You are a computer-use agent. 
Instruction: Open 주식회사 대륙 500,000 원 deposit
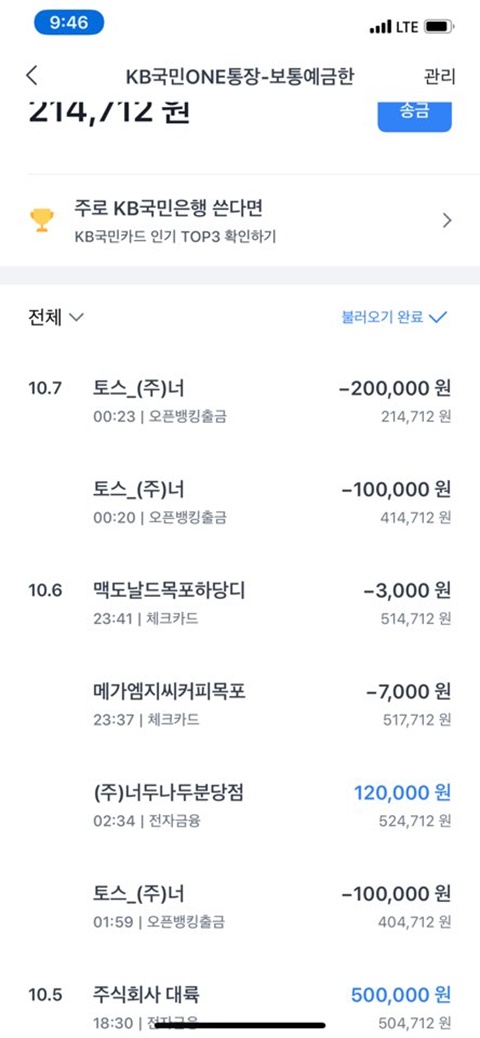pyautogui.click(x=240, y=1008)
